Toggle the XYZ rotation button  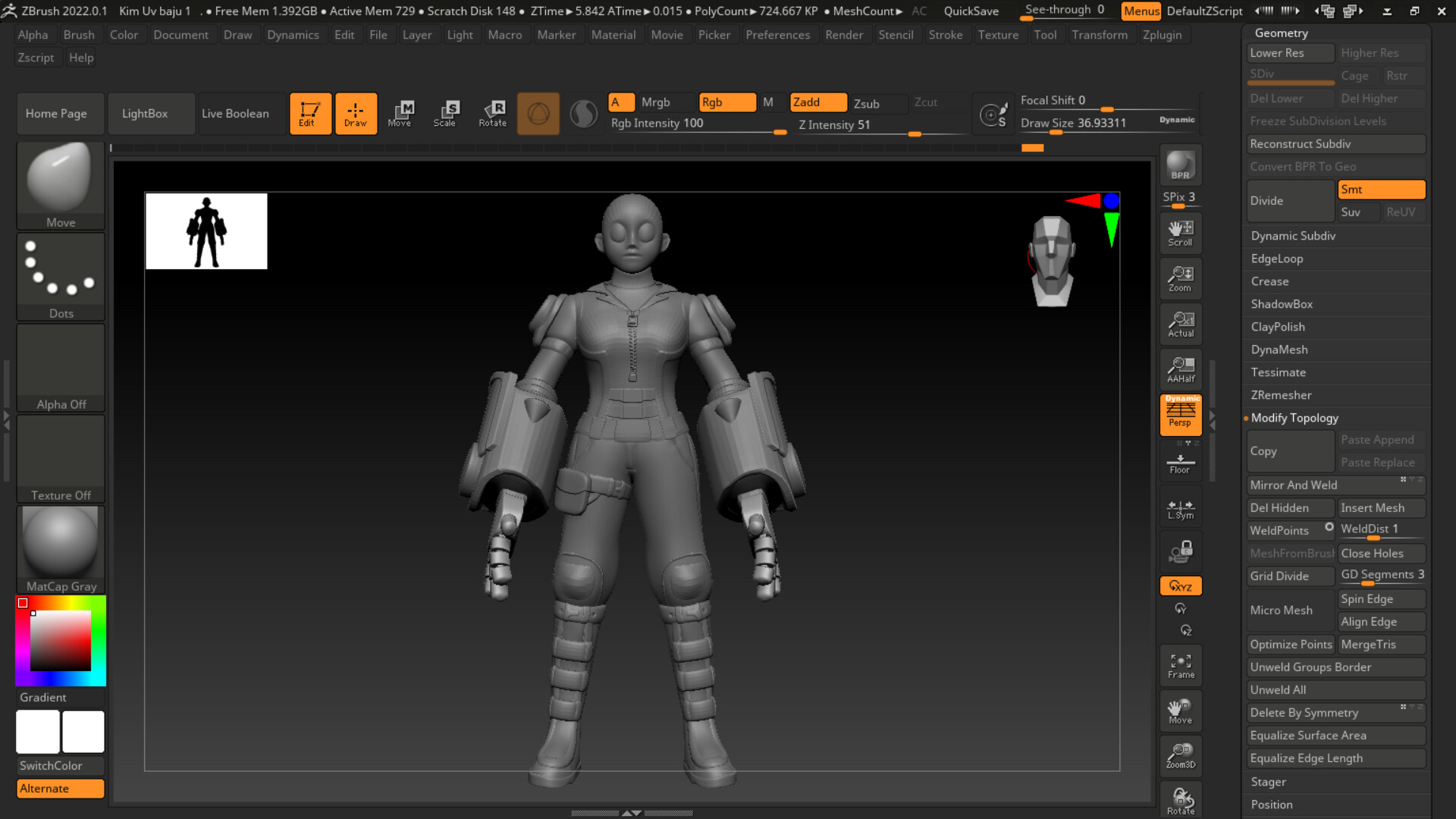(1181, 586)
